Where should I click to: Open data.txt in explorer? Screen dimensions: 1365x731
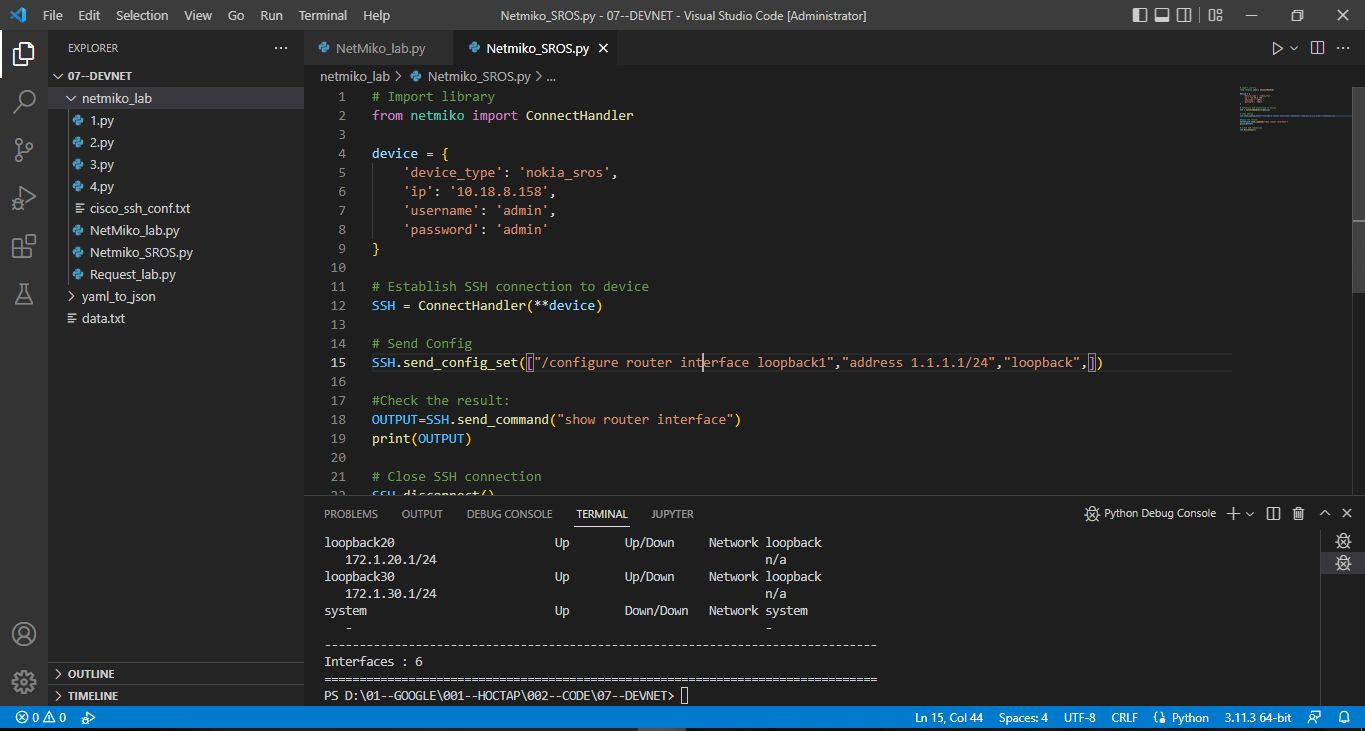point(176,318)
